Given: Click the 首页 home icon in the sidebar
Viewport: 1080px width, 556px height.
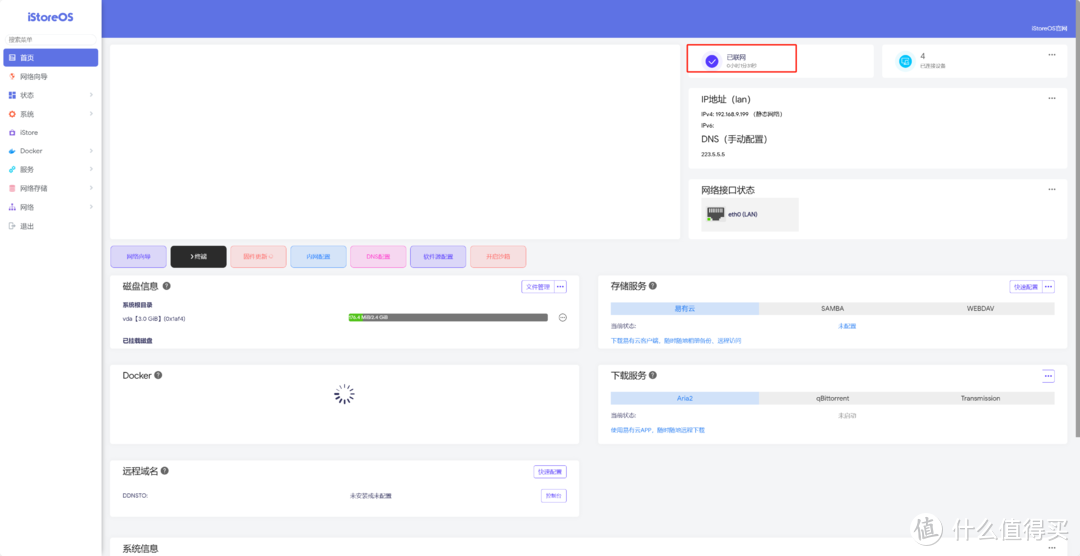Looking at the screenshot, I should pos(12,58).
